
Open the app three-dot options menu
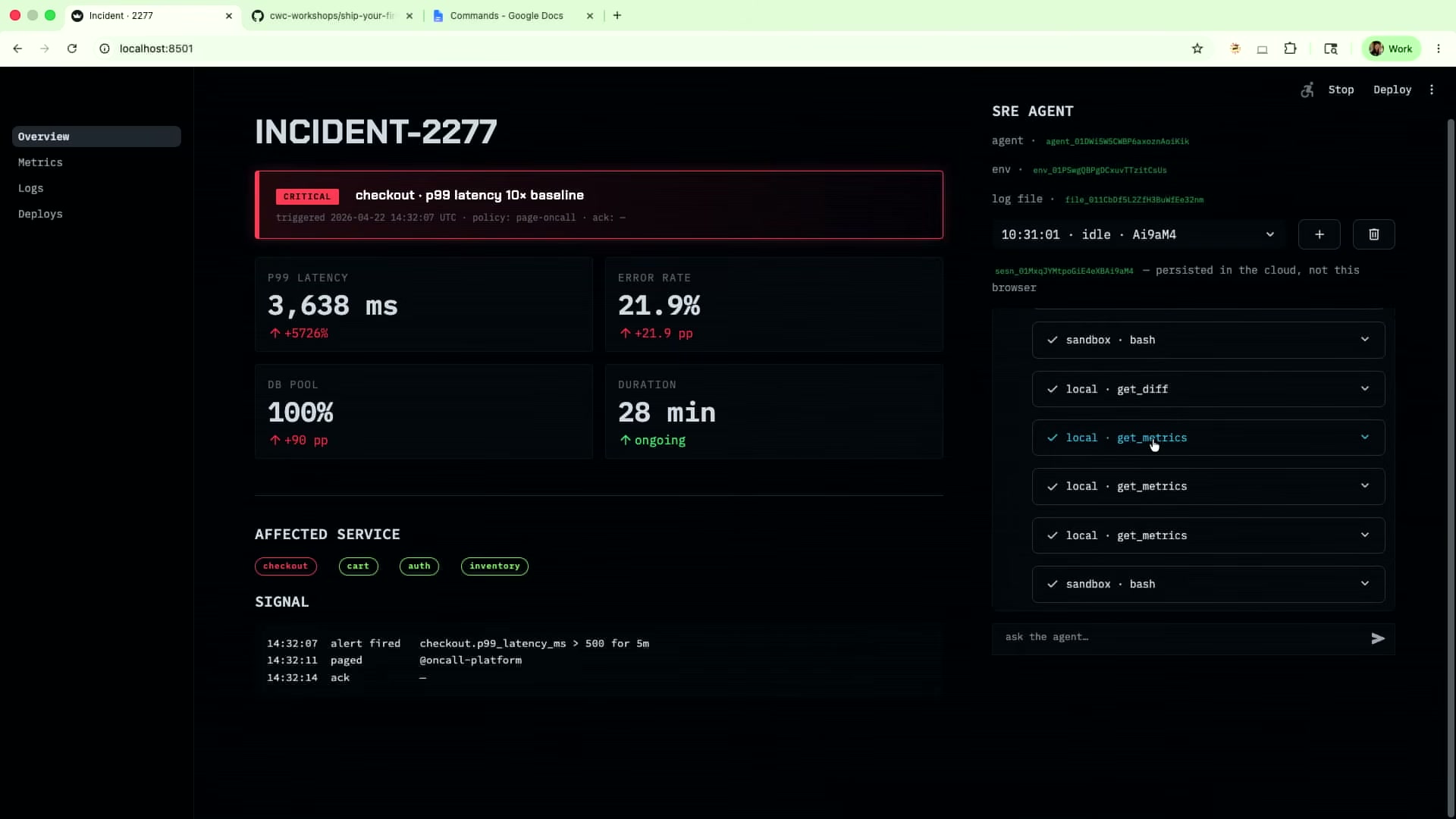click(1432, 89)
